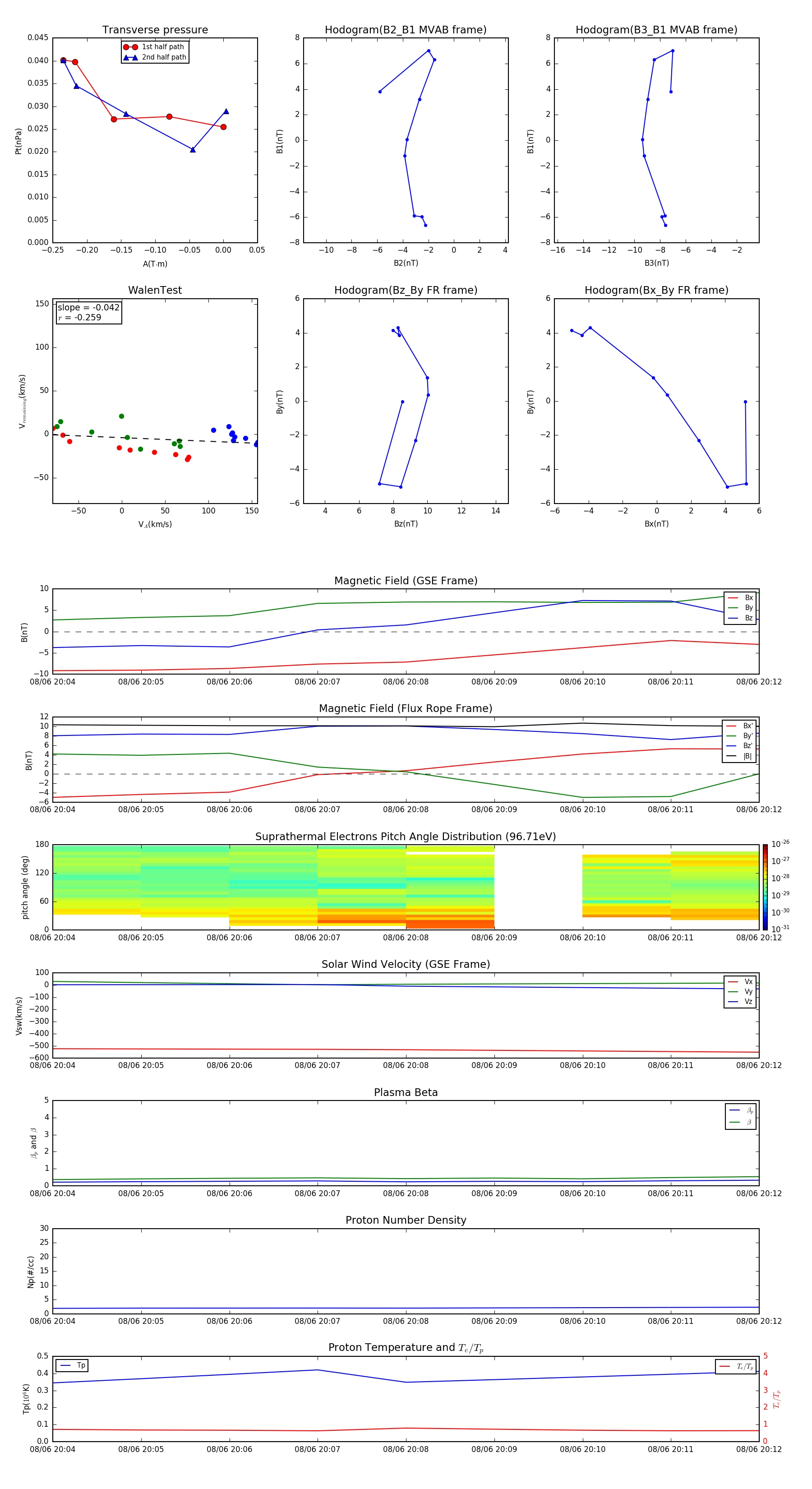This screenshot has height=1489, width=812.
Task: Select '|B|' in the flux rope legend
Action: pyautogui.click(x=740, y=756)
